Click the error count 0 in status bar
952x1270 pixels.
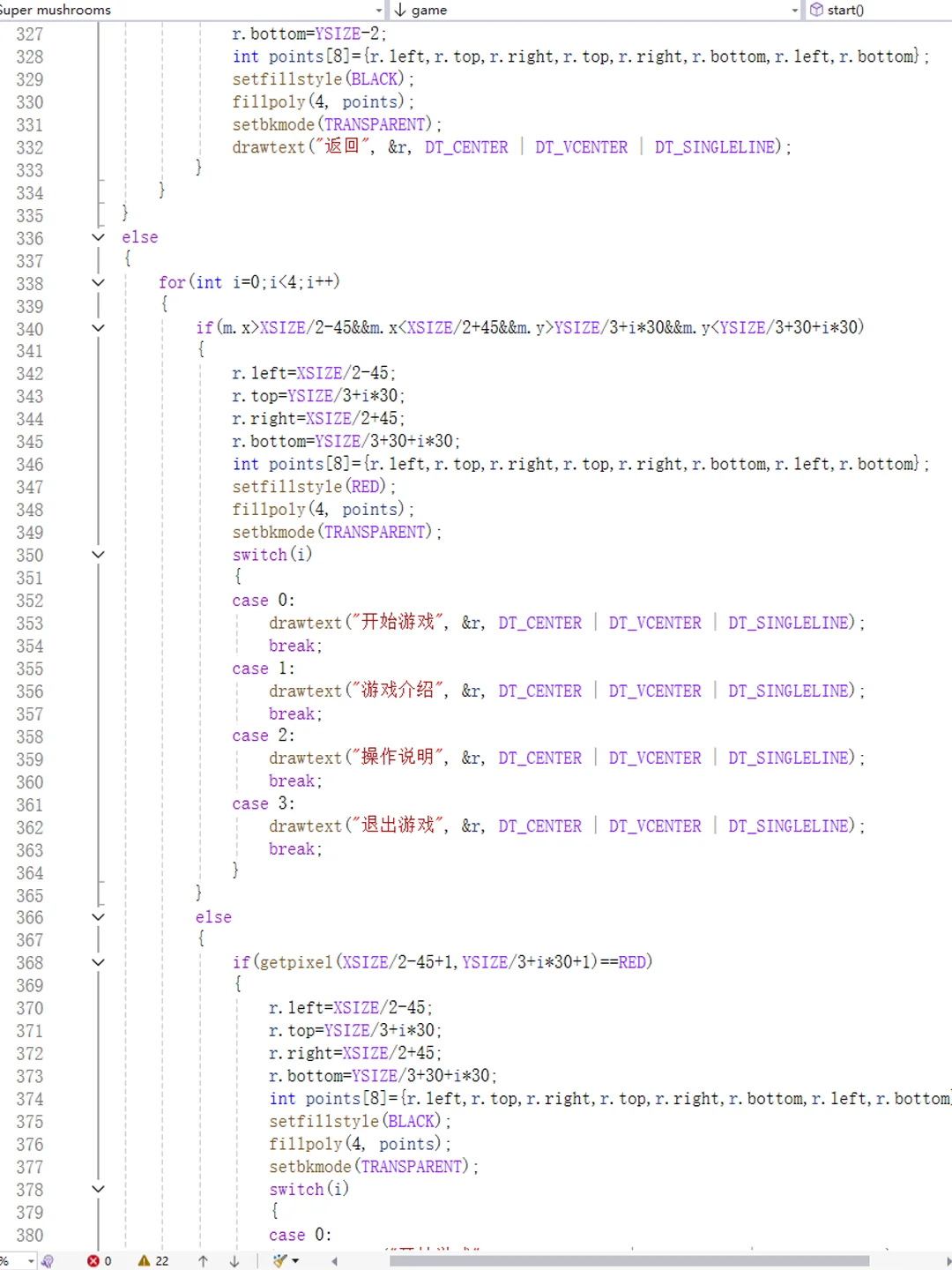click(108, 1261)
